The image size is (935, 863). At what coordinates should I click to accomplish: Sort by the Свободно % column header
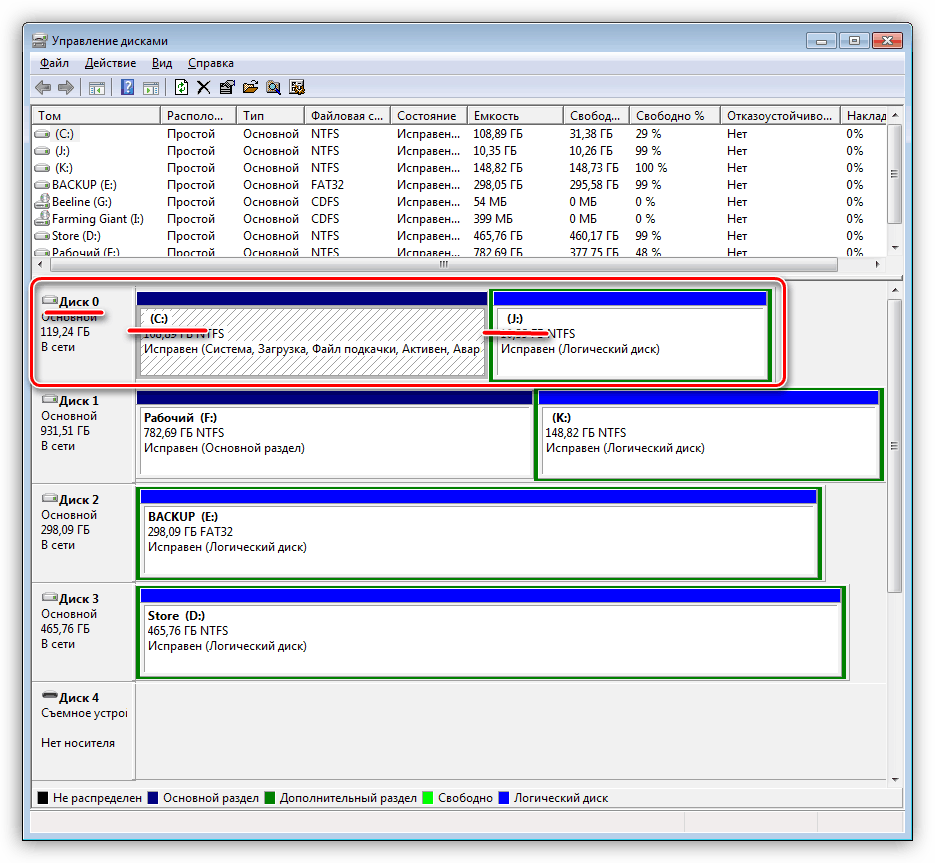point(674,116)
